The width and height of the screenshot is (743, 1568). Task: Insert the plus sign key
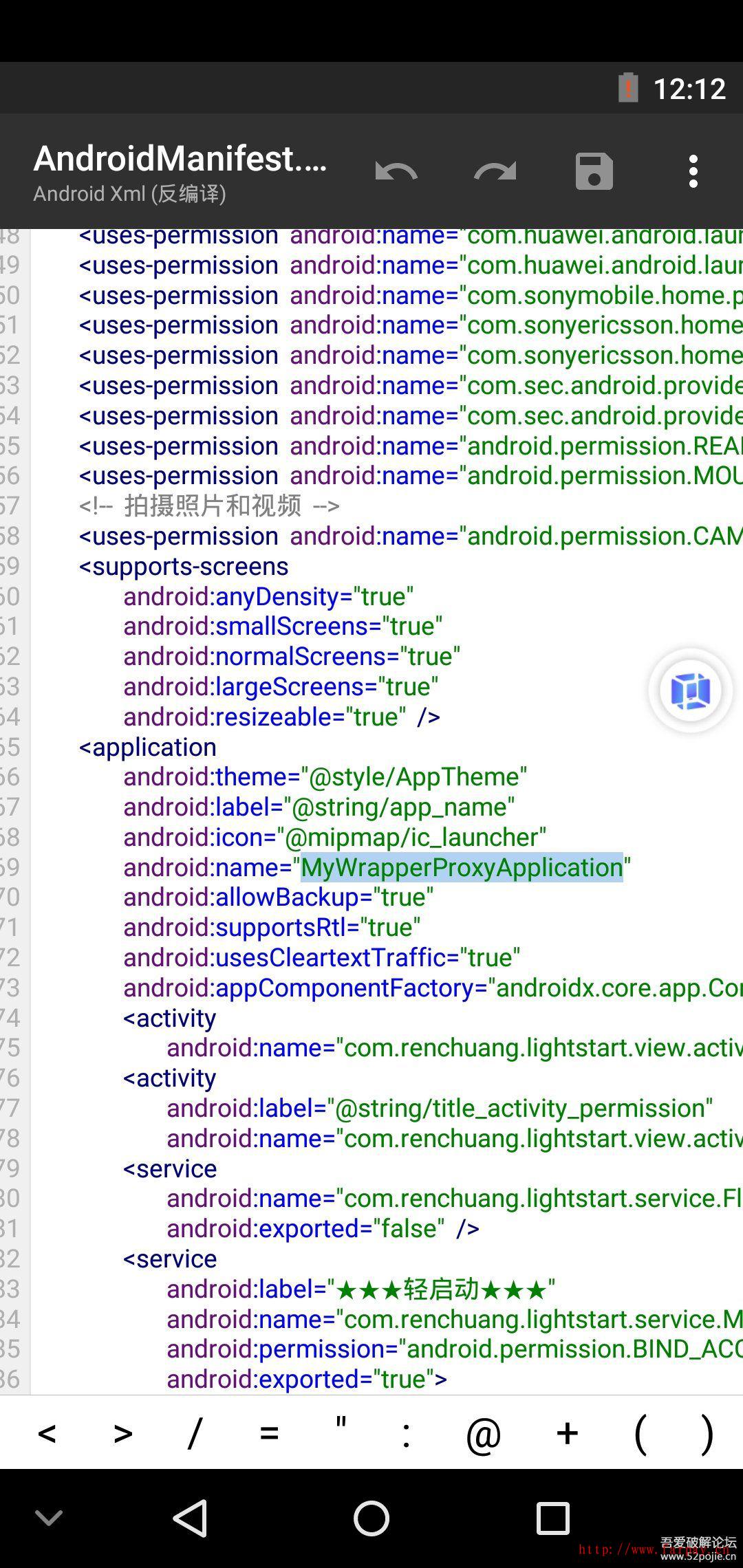[x=567, y=1434]
